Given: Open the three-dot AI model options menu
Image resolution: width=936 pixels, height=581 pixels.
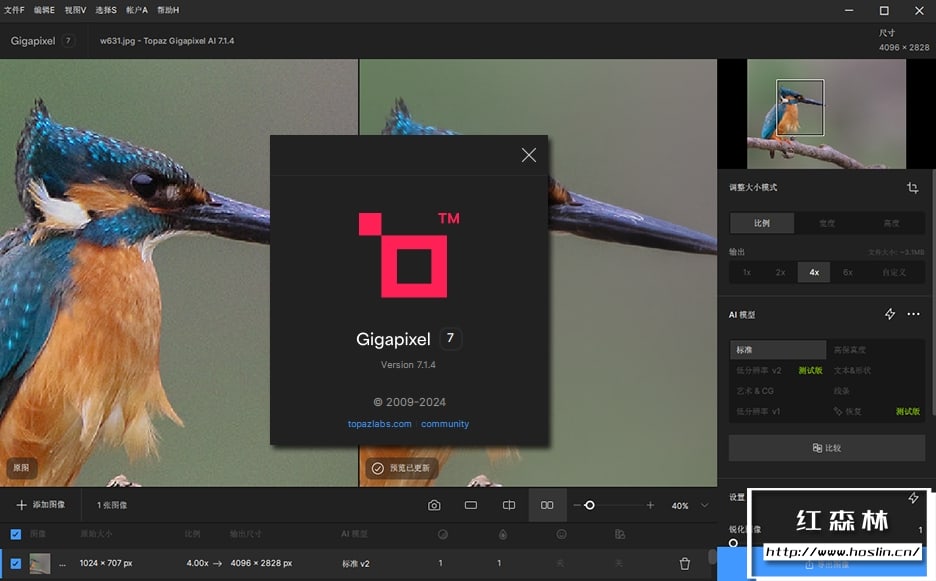Looking at the screenshot, I should coord(913,314).
